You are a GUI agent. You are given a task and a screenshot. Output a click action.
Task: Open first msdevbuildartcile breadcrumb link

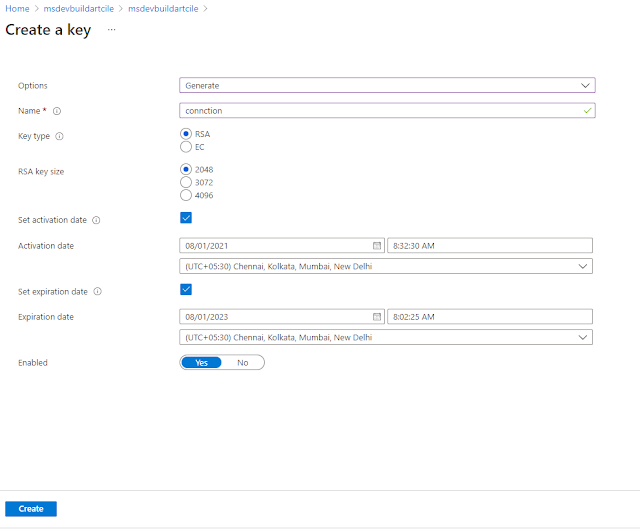pos(79,9)
